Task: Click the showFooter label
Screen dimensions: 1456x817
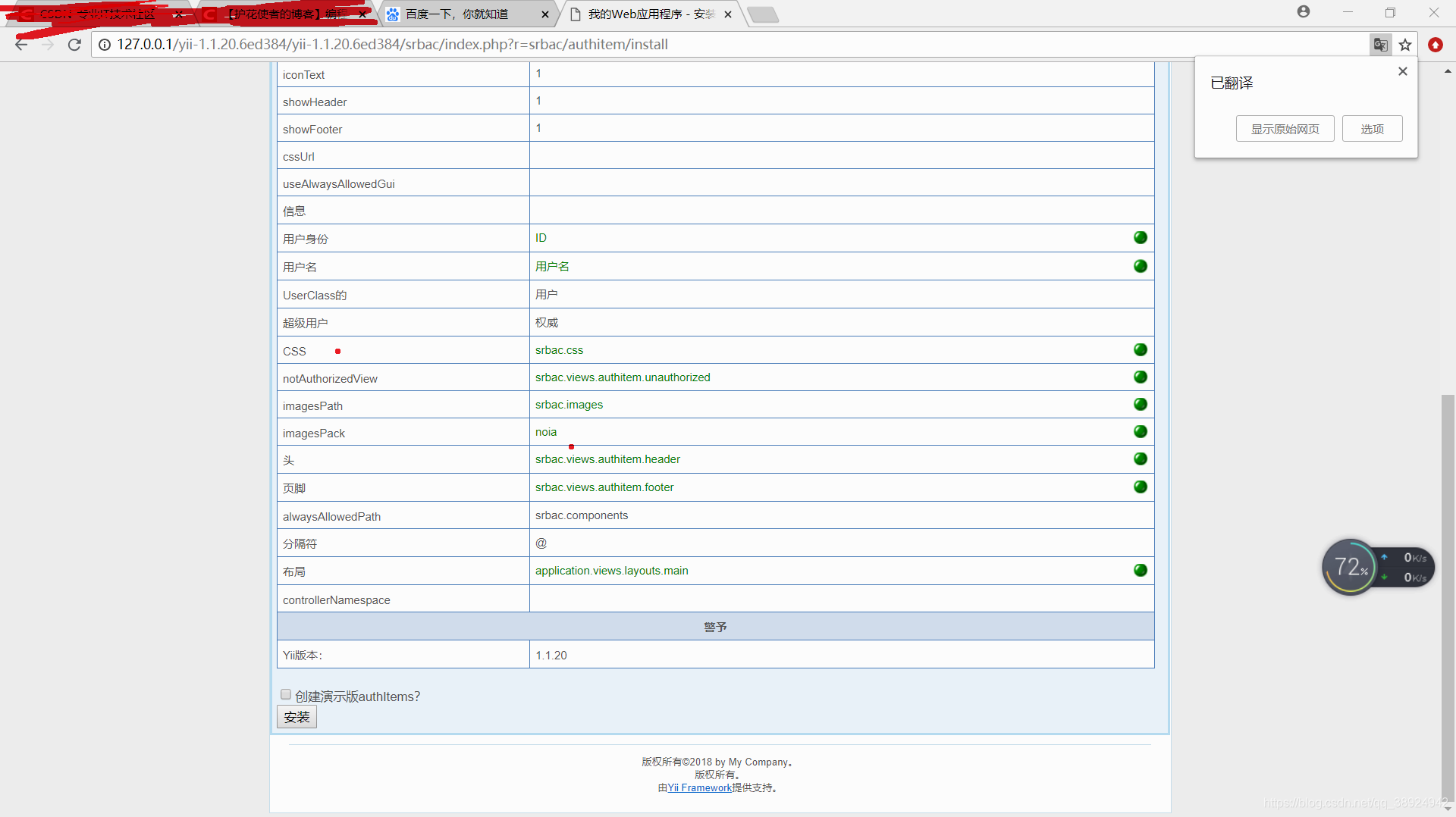Action: click(312, 130)
